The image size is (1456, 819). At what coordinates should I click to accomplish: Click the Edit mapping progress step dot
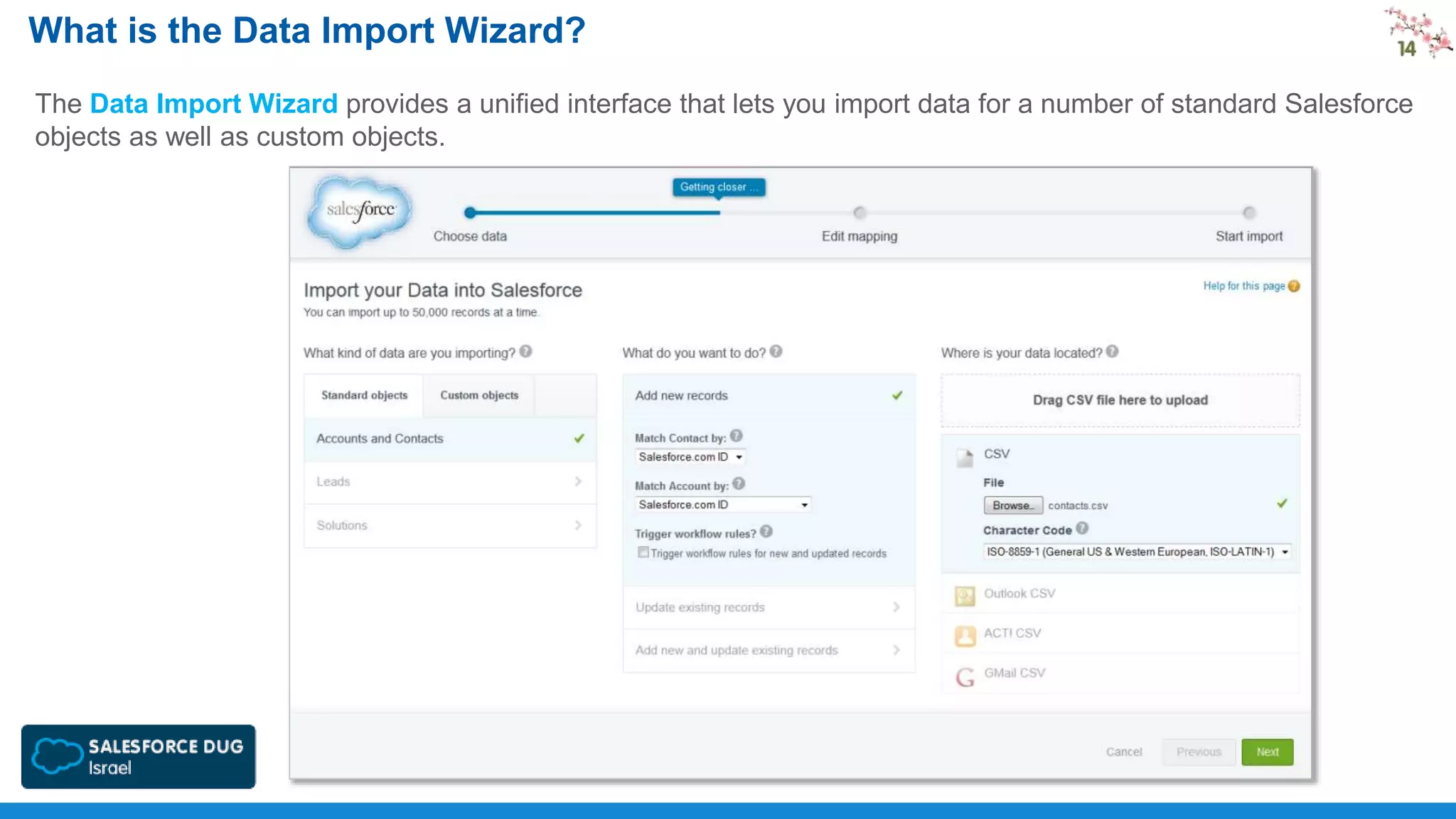pyautogui.click(x=860, y=213)
